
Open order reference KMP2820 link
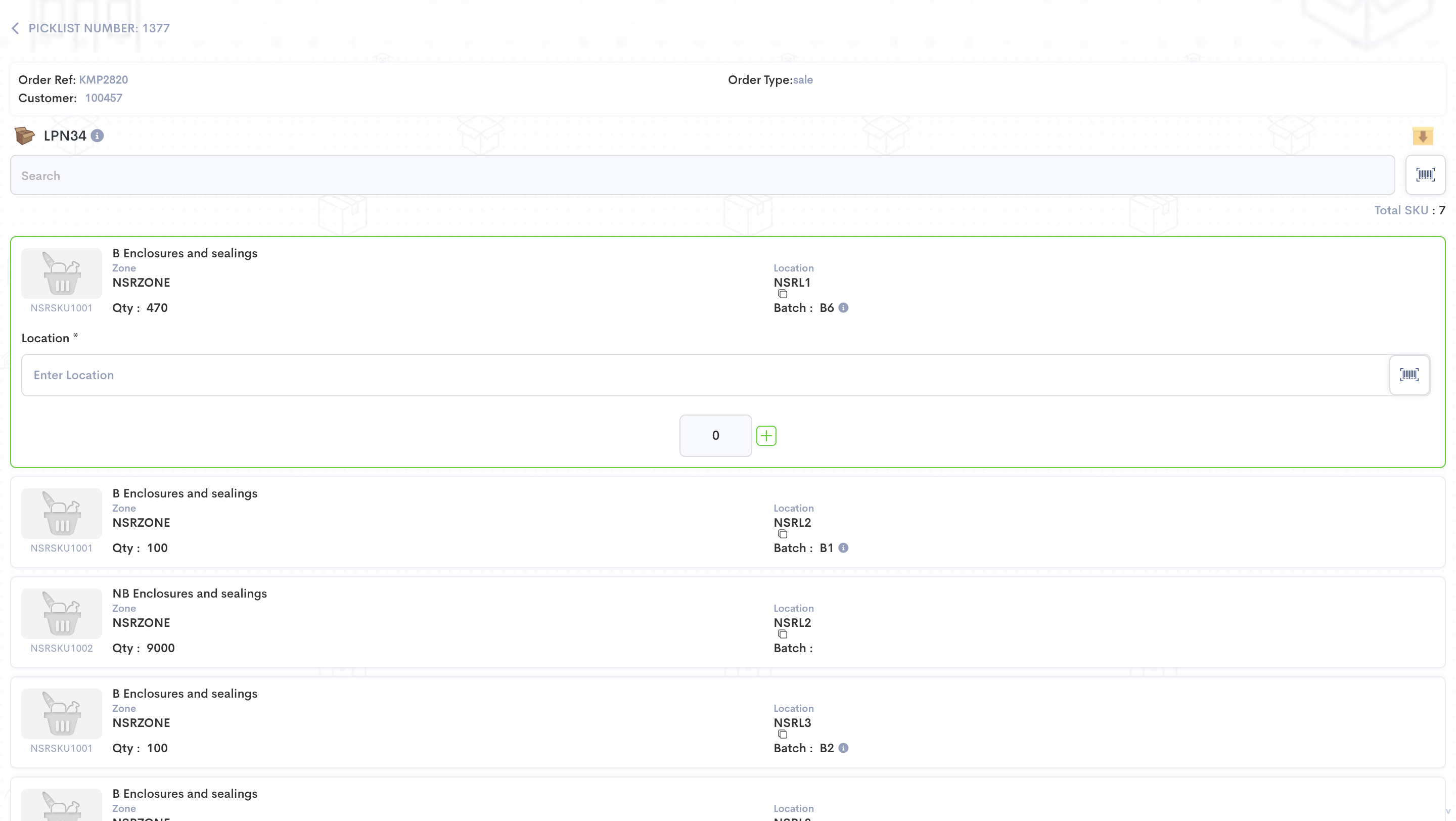104,80
